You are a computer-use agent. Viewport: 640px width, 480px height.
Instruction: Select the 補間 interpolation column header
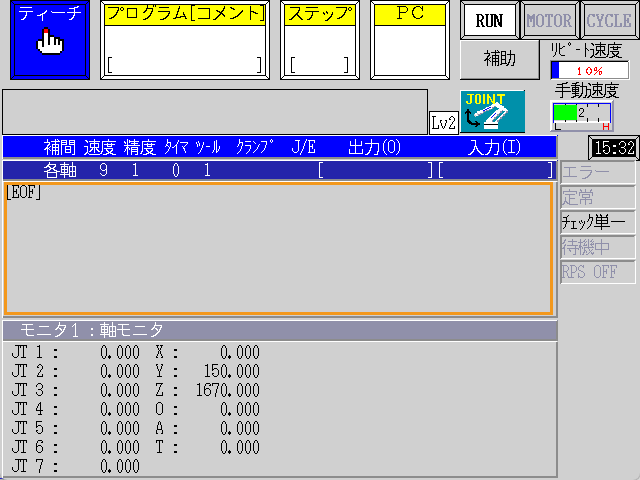60,147
